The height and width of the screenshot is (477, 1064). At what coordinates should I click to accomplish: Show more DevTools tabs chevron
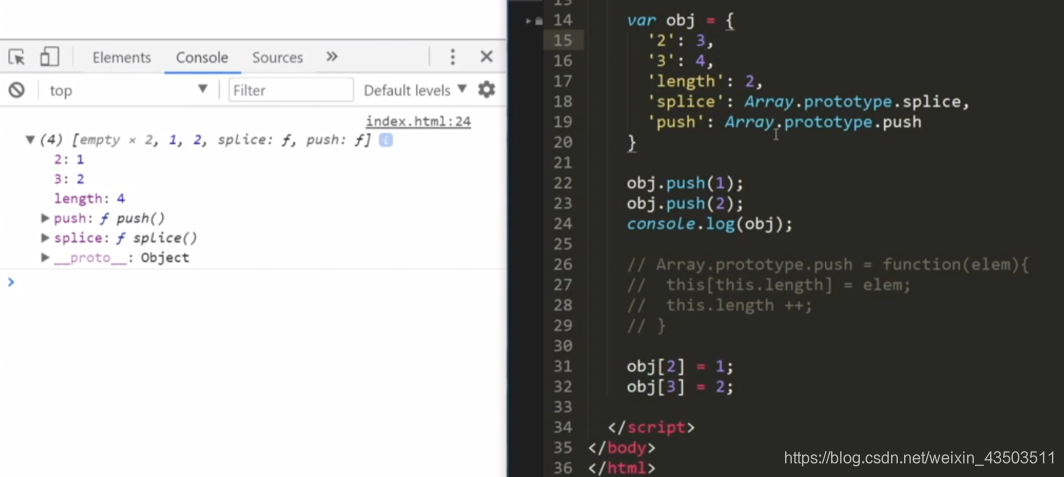(332, 57)
